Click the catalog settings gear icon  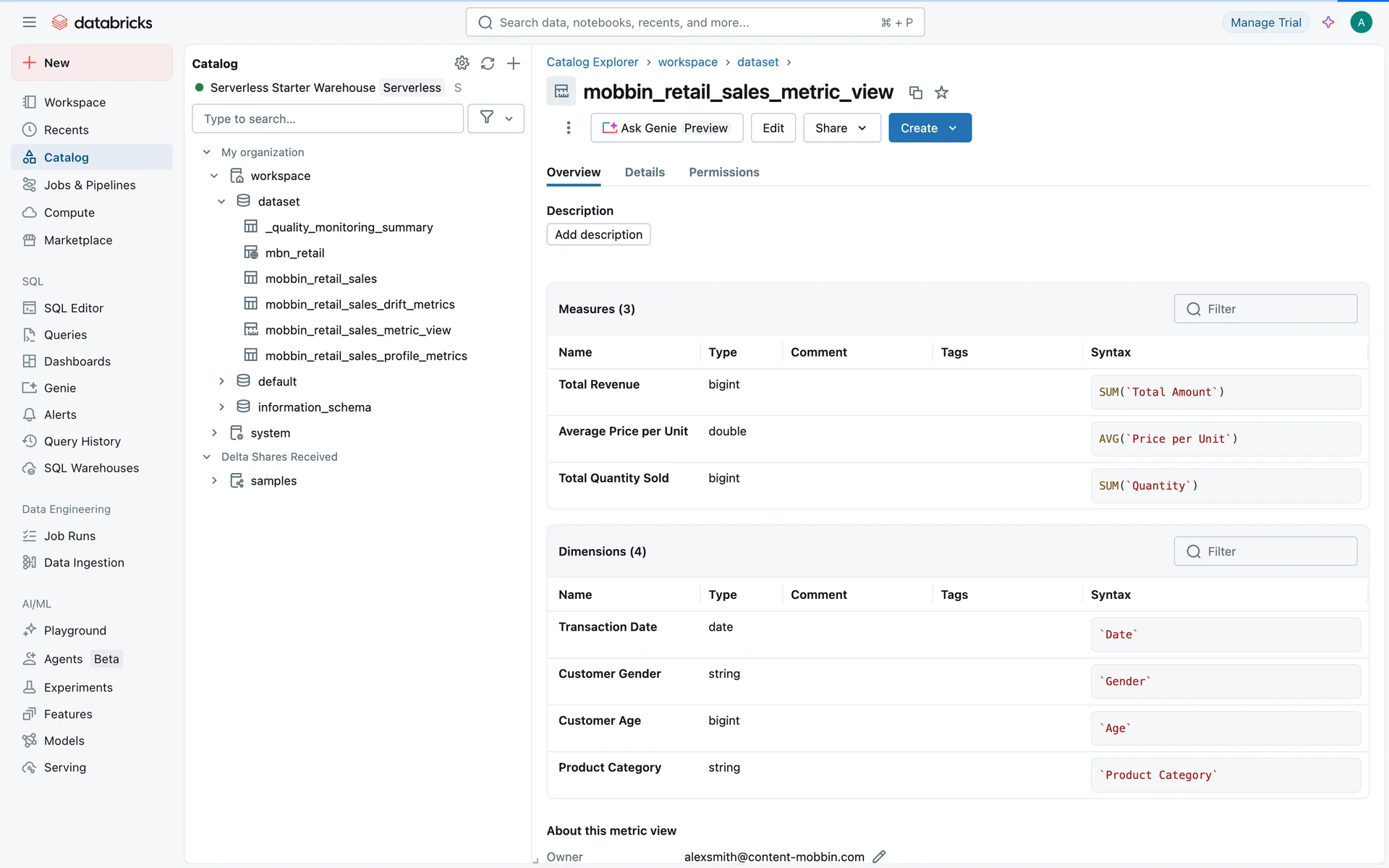click(x=462, y=63)
